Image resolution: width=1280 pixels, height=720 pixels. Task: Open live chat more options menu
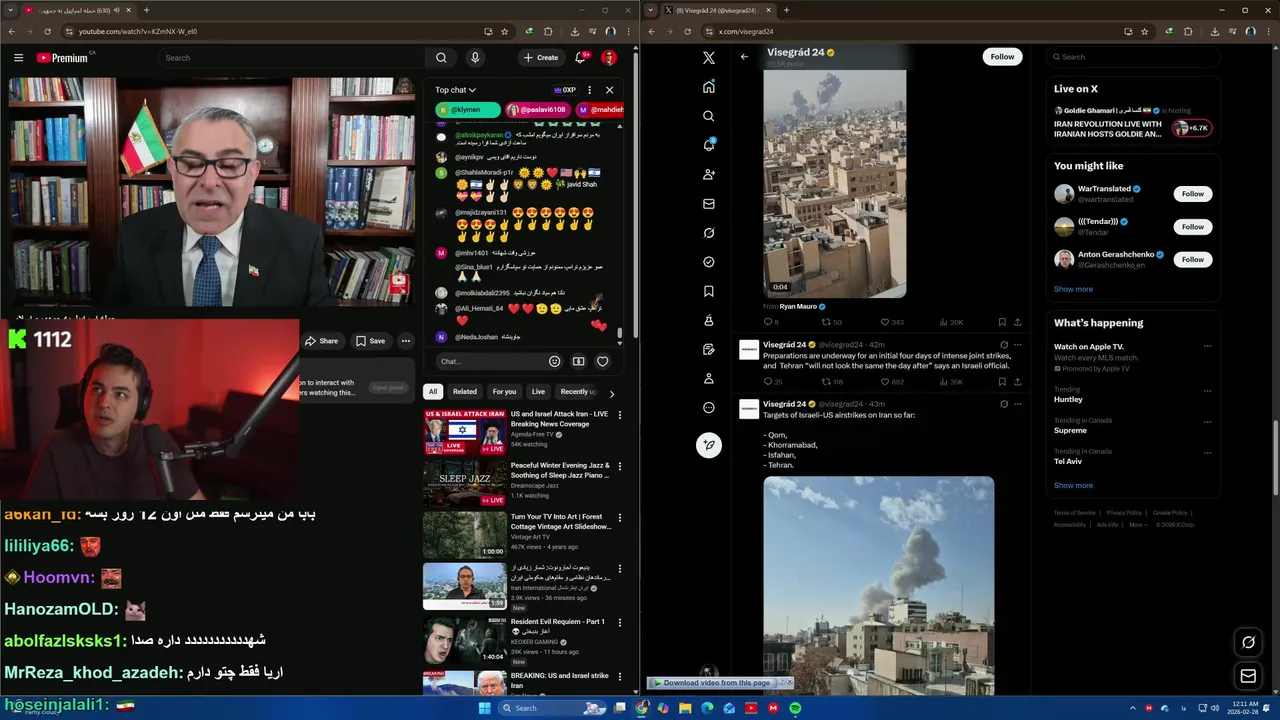pos(589,90)
